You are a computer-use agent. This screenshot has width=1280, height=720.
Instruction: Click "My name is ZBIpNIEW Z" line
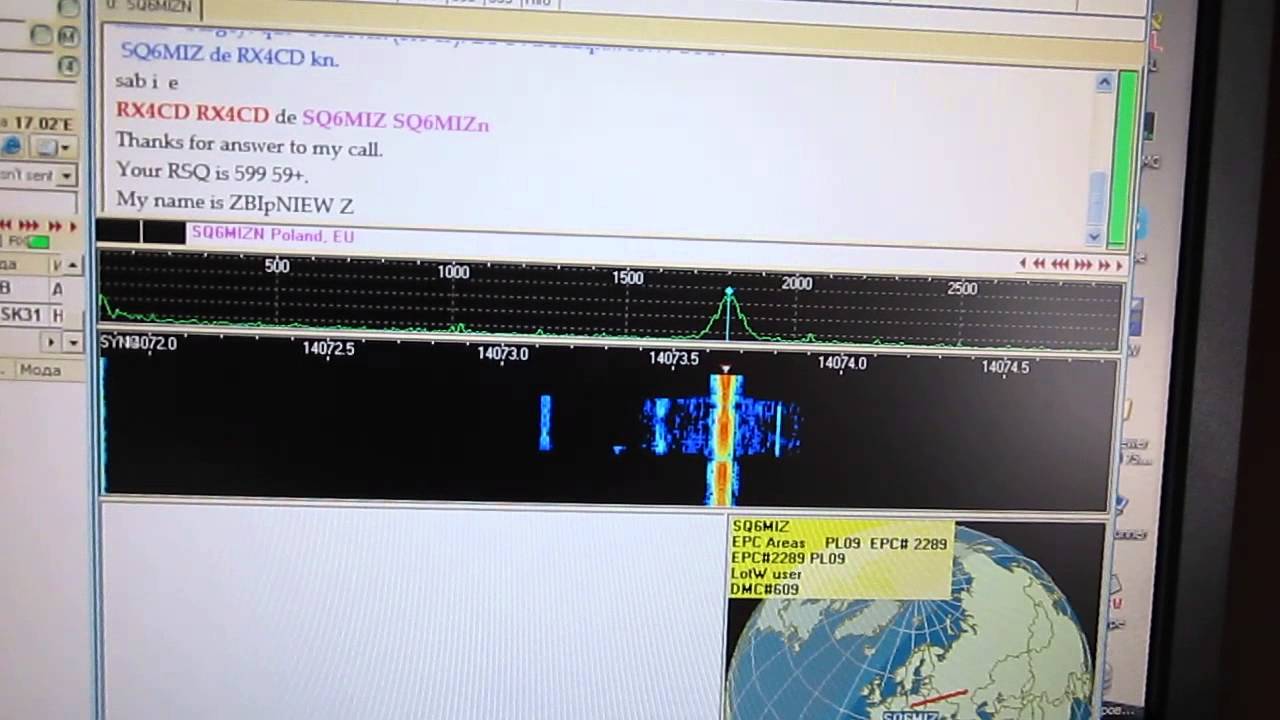[x=235, y=203]
